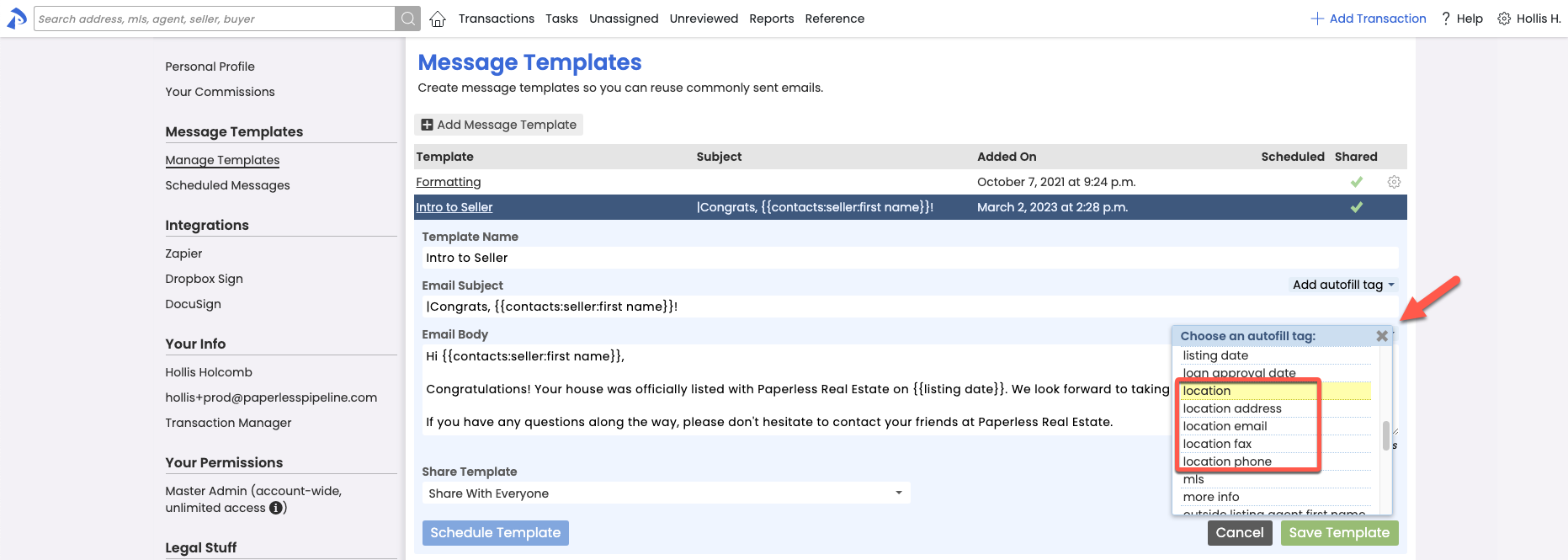Click the Add Message Template button
1568x560 pixels.
(x=498, y=125)
